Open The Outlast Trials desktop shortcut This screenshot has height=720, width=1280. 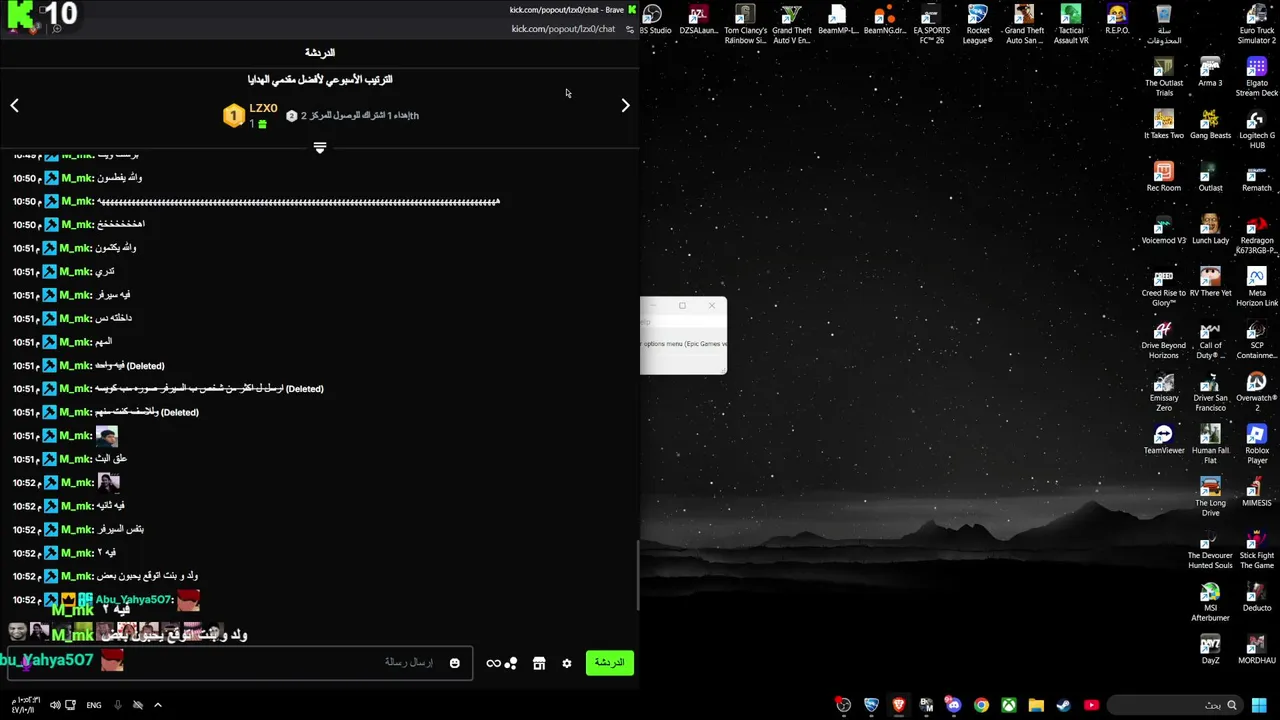coord(1164,77)
